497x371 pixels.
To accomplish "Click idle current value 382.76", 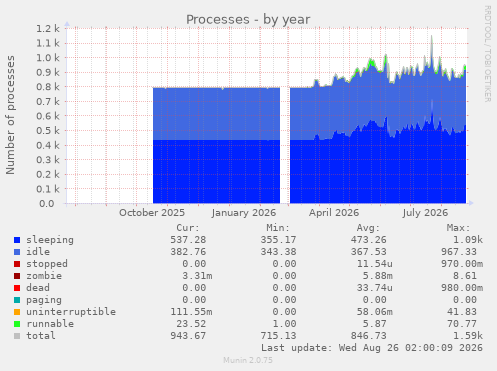I will (188, 252).
